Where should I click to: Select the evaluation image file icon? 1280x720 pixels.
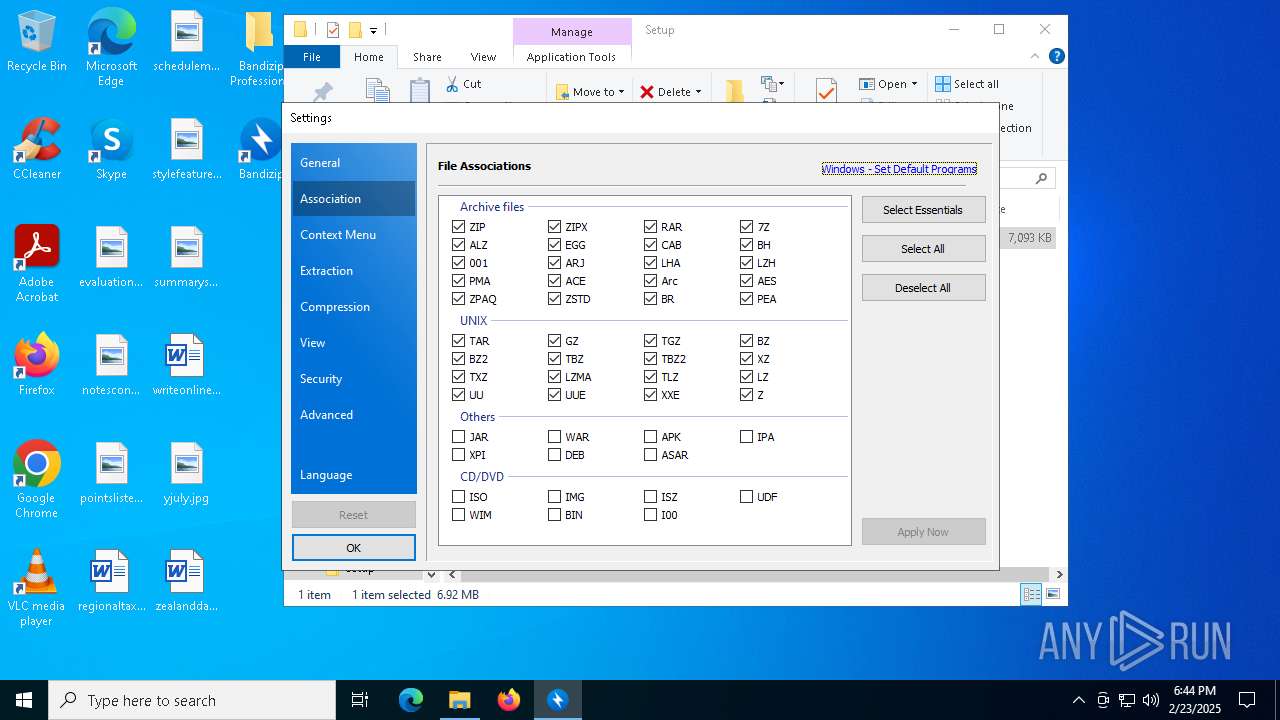click(x=111, y=257)
